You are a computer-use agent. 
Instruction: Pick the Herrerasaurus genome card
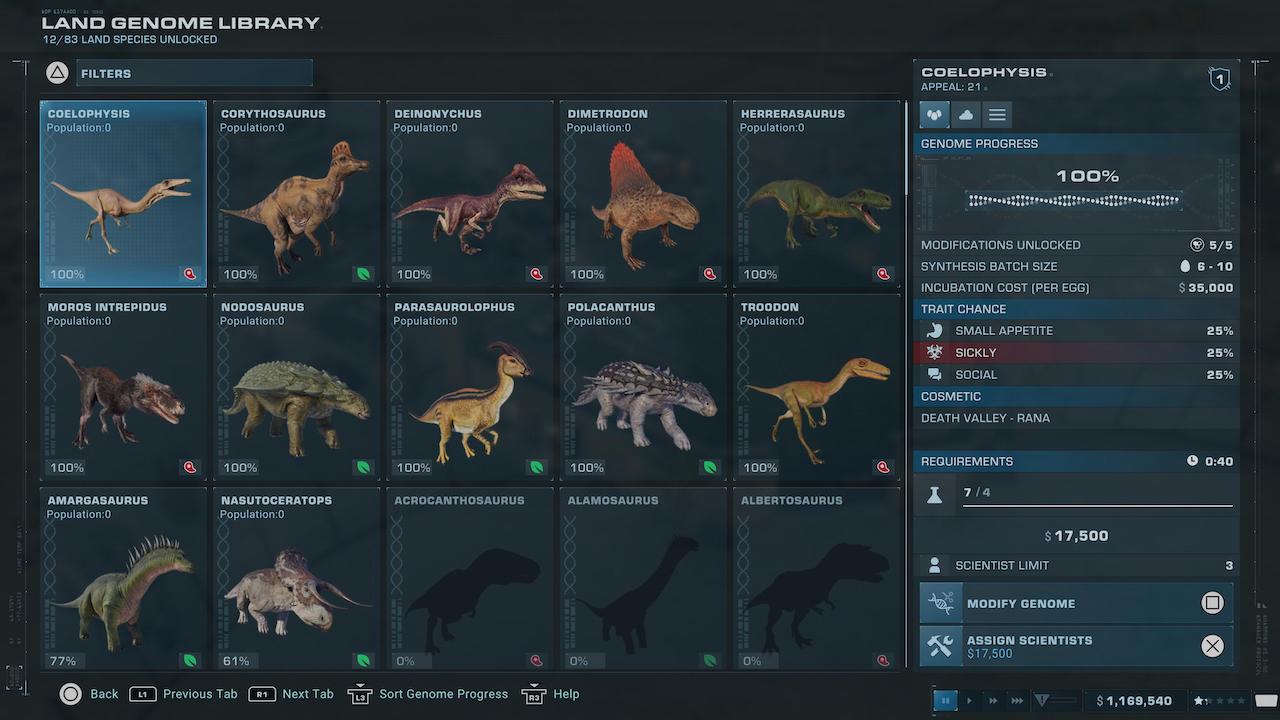817,193
